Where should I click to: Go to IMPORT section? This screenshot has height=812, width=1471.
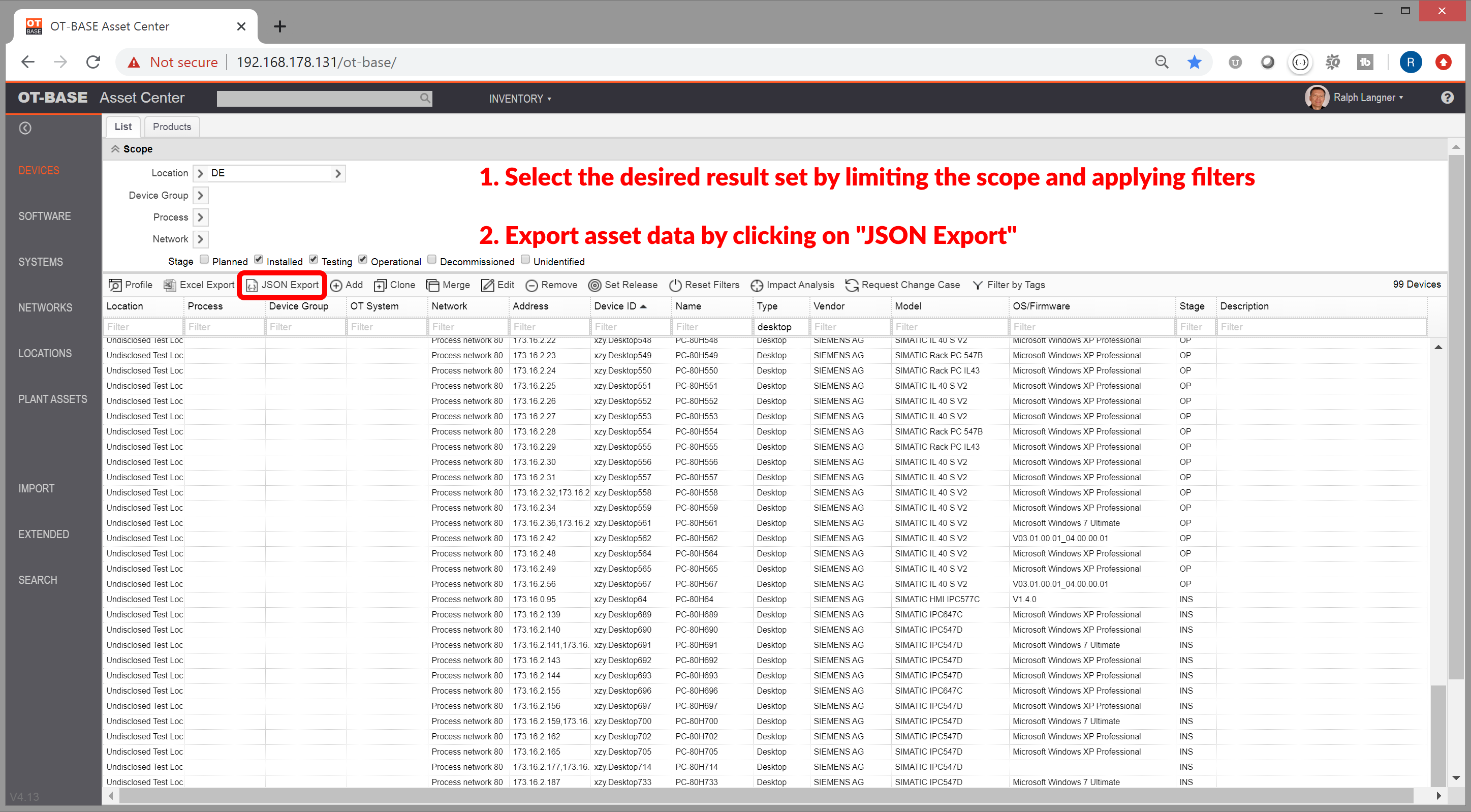tap(37, 489)
